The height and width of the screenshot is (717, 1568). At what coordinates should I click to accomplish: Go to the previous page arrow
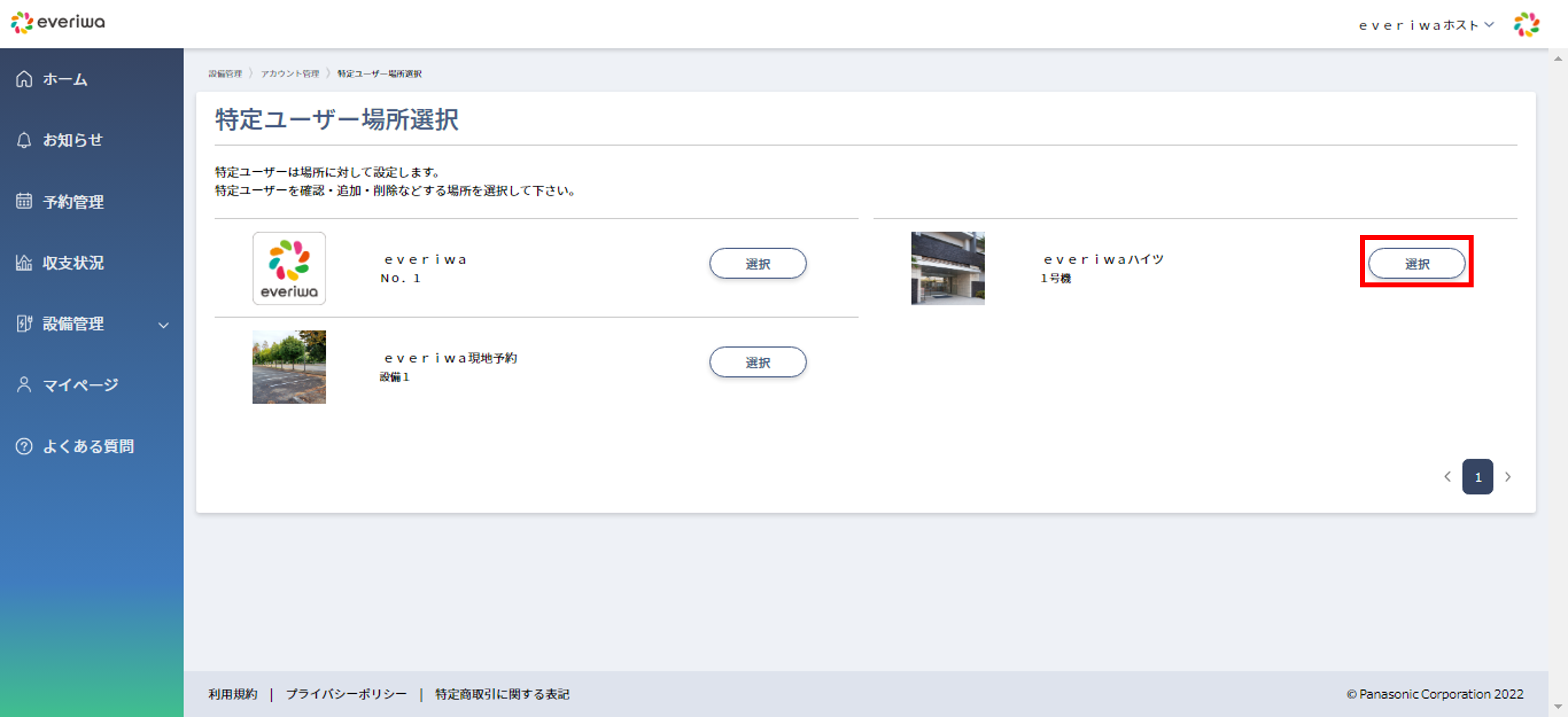point(1448,477)
